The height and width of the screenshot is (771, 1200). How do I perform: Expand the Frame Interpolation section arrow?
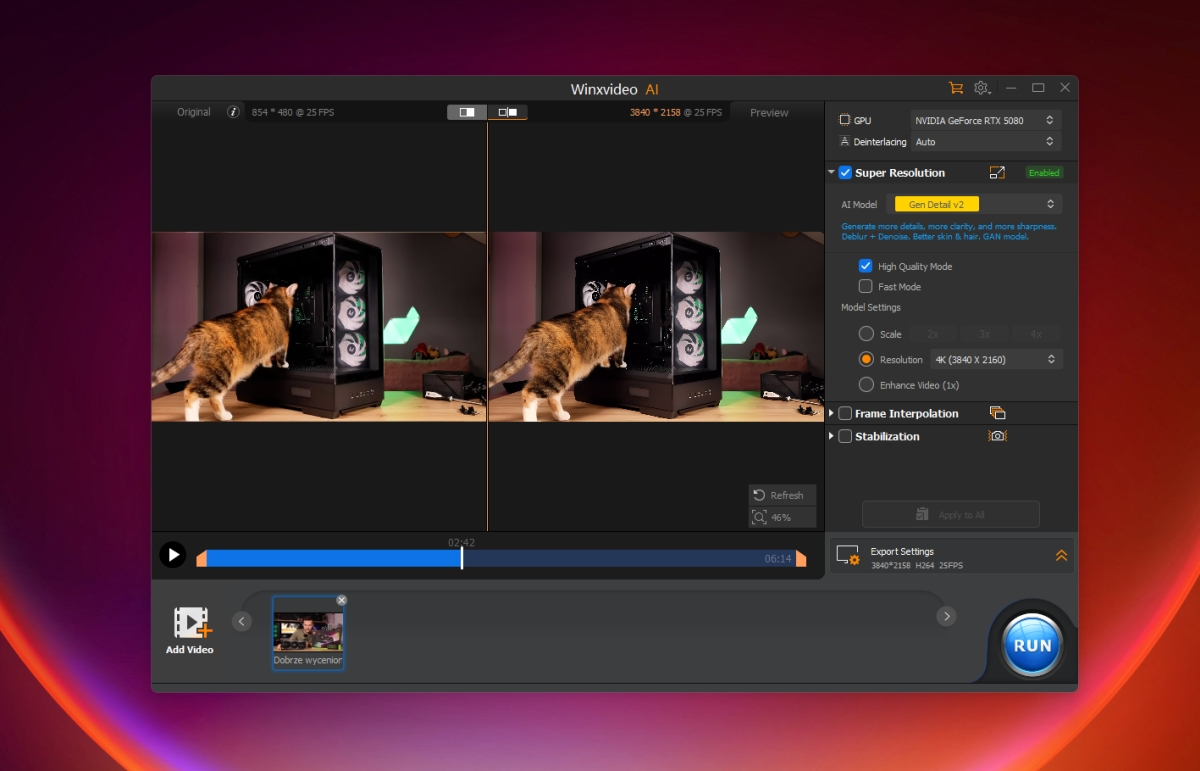[x=831, y=413]
